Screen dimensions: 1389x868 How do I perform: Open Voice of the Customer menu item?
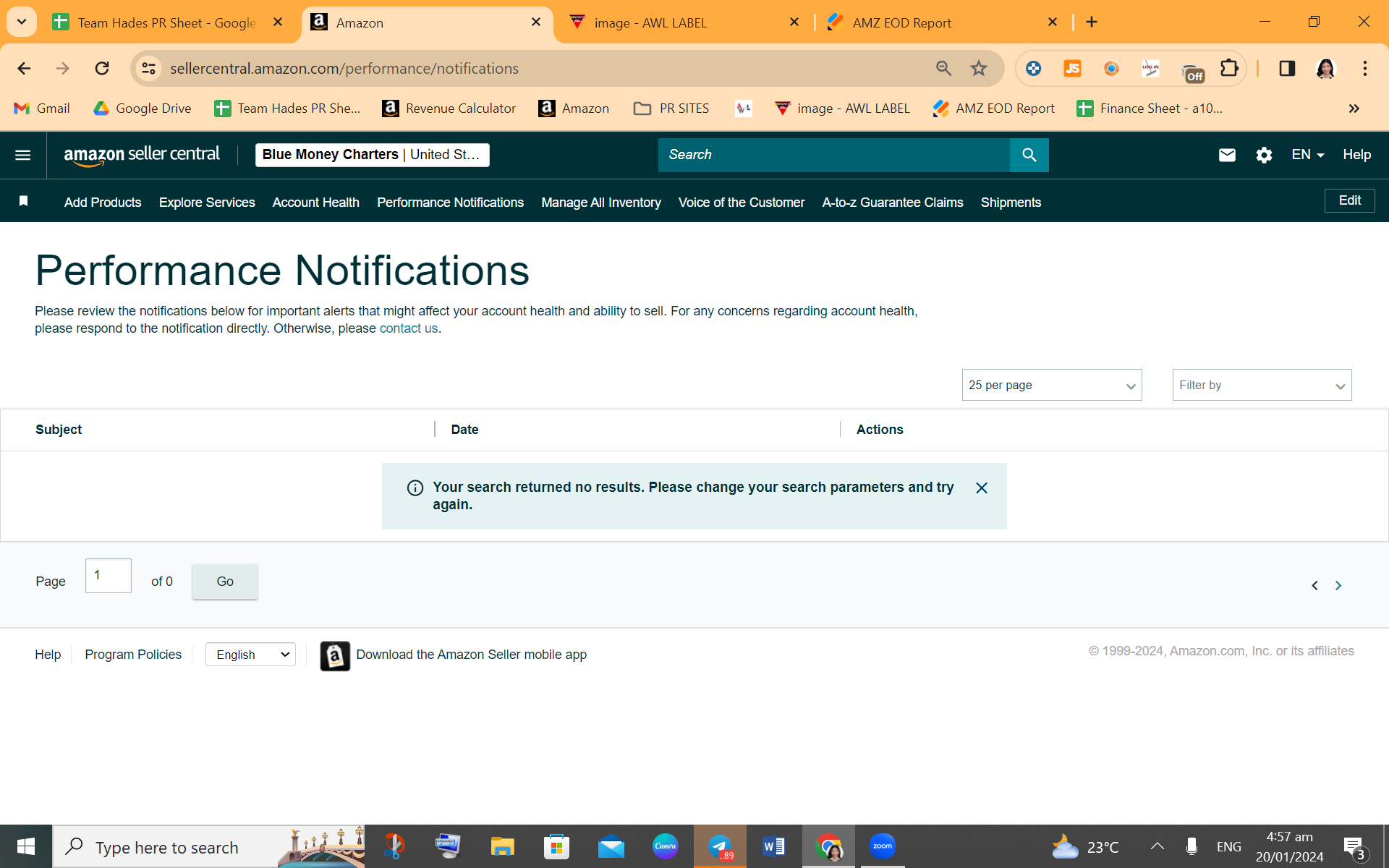(741, 203)
